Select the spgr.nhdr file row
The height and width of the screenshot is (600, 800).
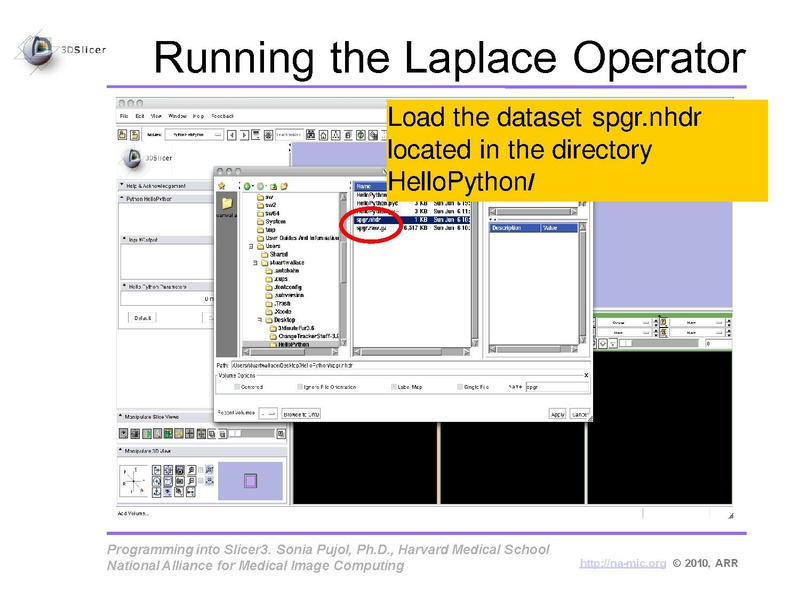point(412,219)
